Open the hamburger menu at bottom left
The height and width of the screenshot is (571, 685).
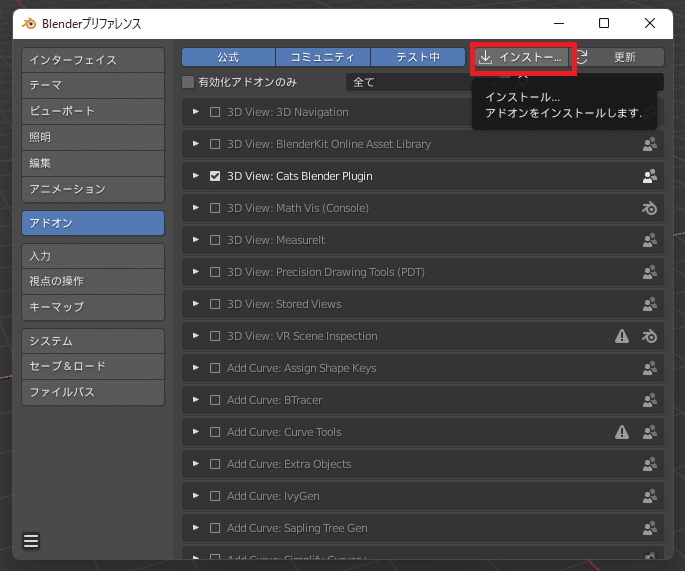(31, 541)
